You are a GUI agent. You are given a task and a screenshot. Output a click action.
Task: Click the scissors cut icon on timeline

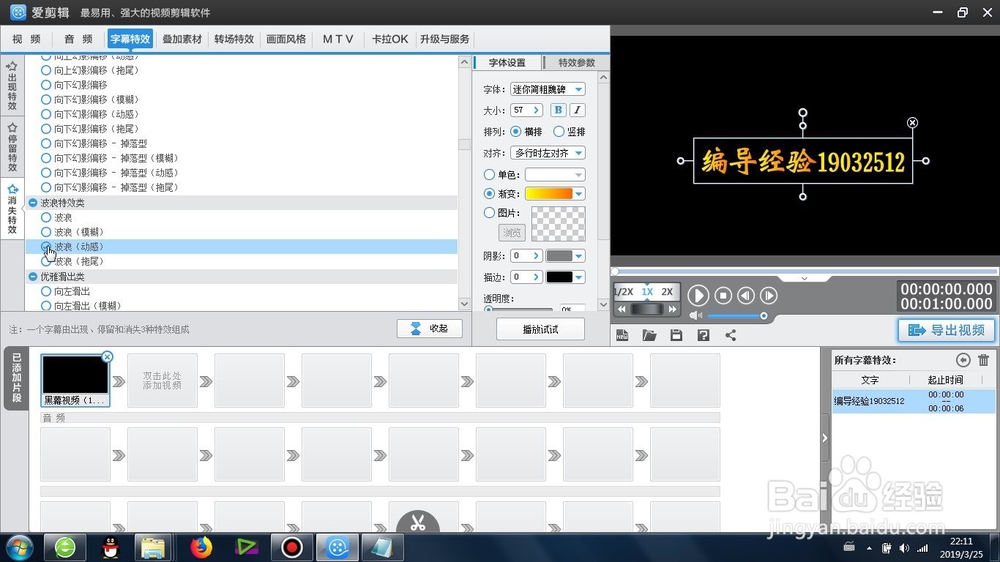tap(418, 523)
